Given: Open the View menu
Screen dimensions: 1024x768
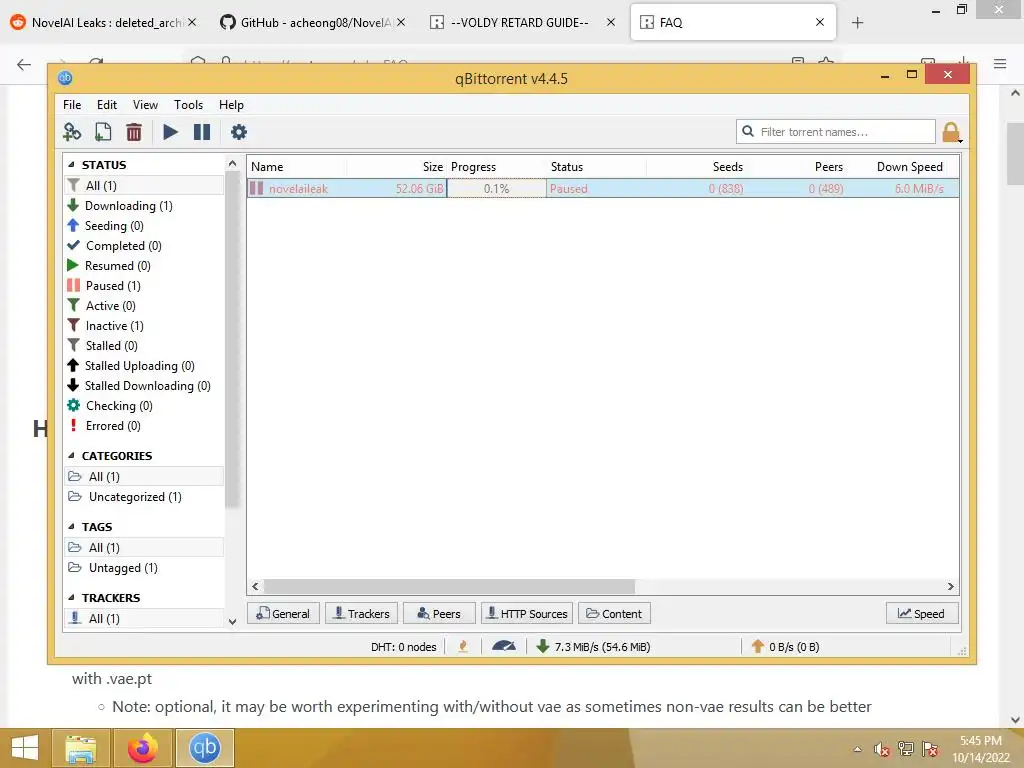Looking at the screenshot, I should [x=145, y=104].
